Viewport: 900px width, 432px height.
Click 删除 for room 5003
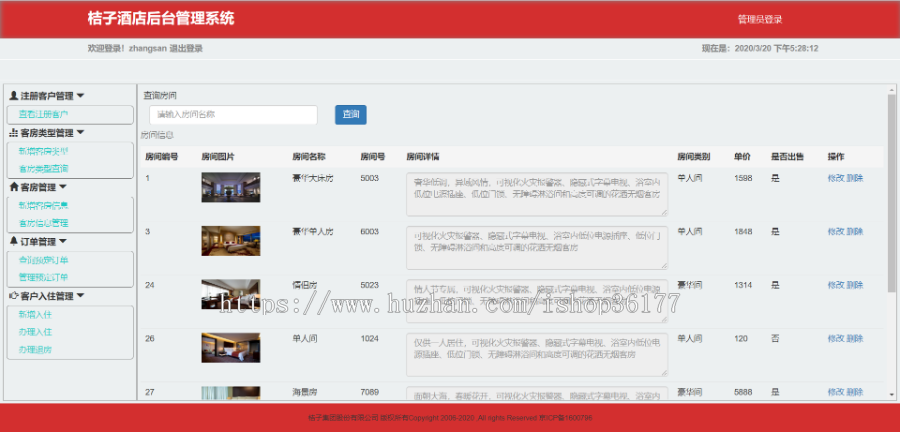coord(855,178)
